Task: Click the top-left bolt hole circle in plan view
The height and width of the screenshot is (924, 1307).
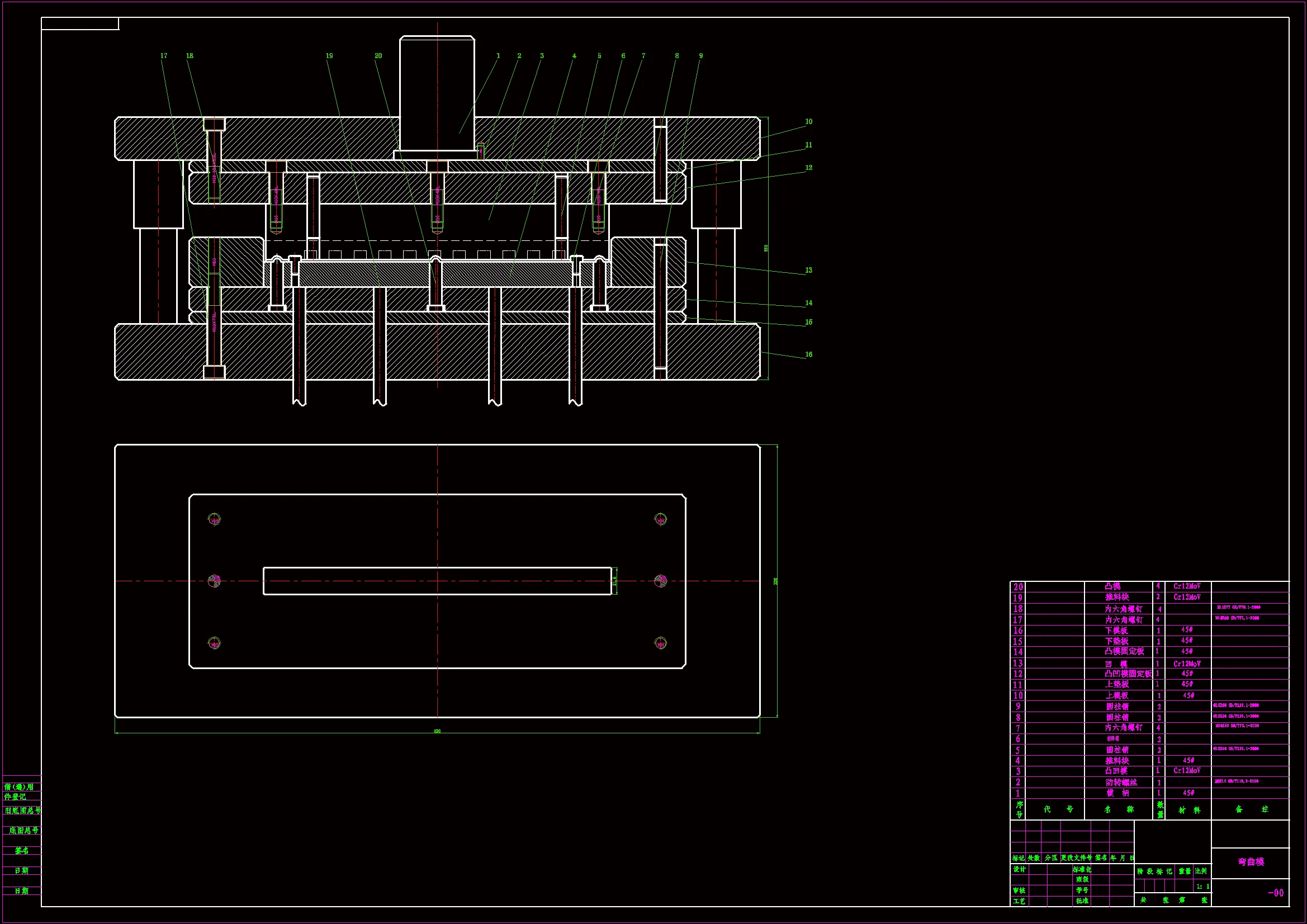Action: click(214, 520)
